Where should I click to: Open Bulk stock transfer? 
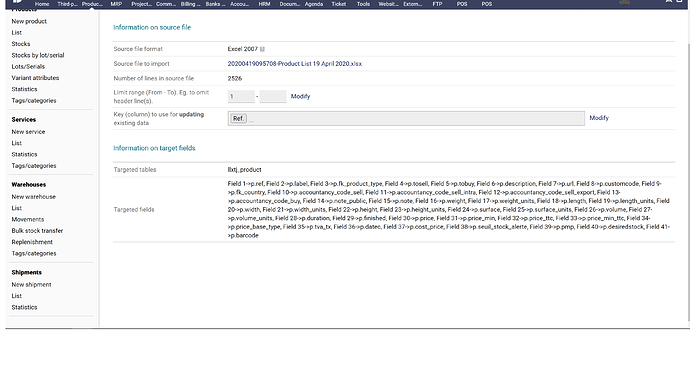(37, 231)
